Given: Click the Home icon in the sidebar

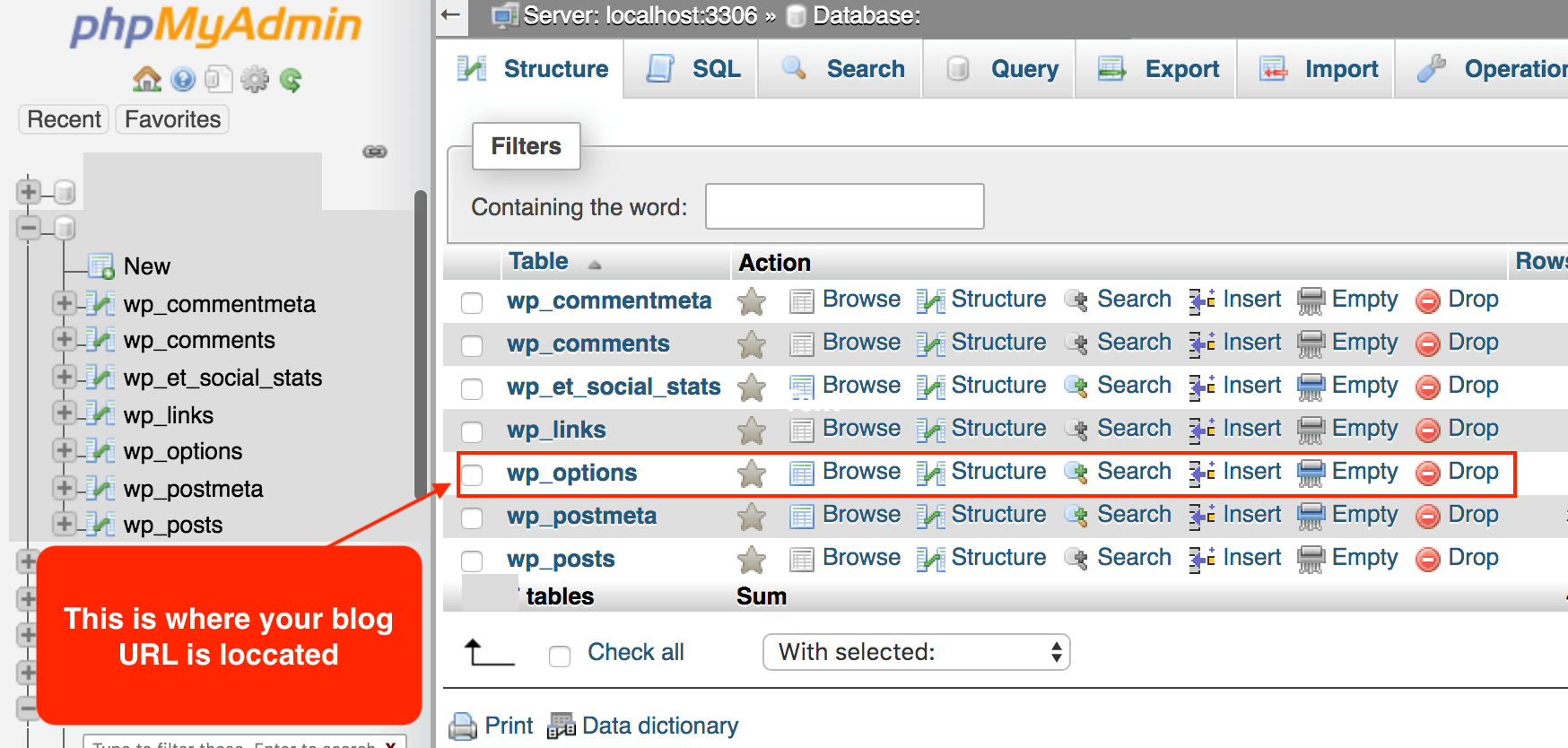Looking at the screenshot, I should coord(146,80).
